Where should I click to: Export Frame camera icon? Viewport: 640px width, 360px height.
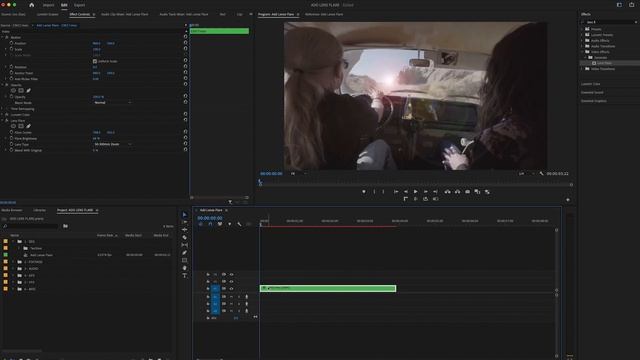point(467,191)
